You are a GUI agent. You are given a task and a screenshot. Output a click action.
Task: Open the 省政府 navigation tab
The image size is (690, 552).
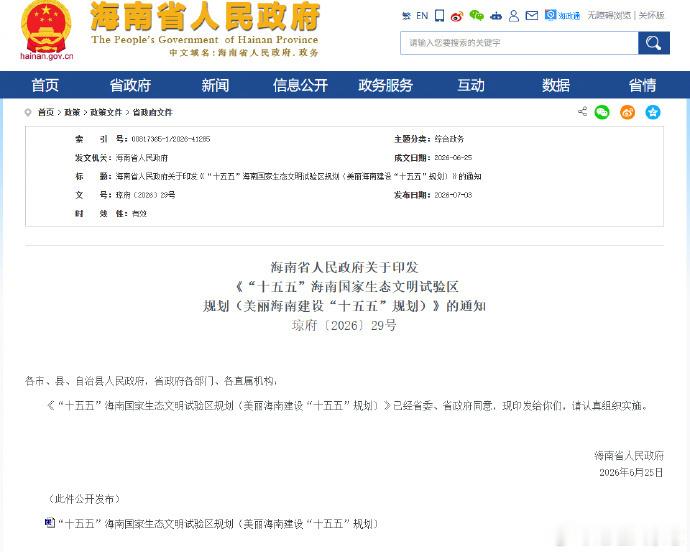click(130, 85)
